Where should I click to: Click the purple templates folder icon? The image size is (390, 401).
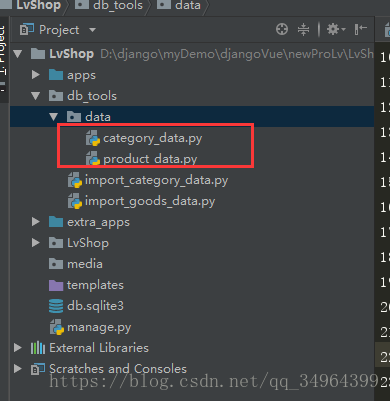[x=56, y=285]
